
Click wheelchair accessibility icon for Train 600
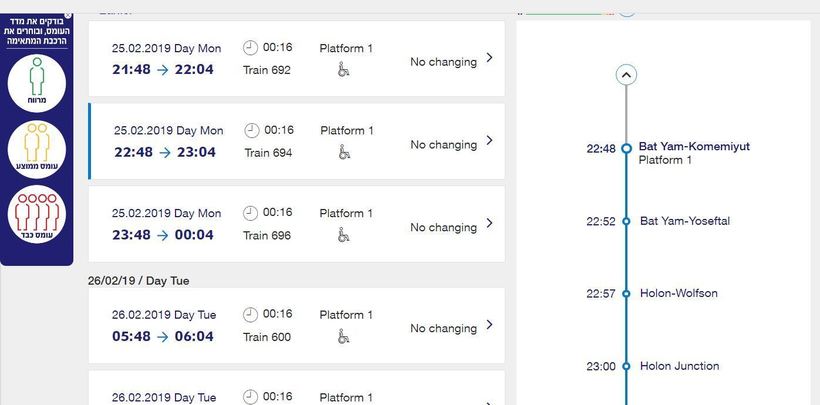click(x=343, y=337)
